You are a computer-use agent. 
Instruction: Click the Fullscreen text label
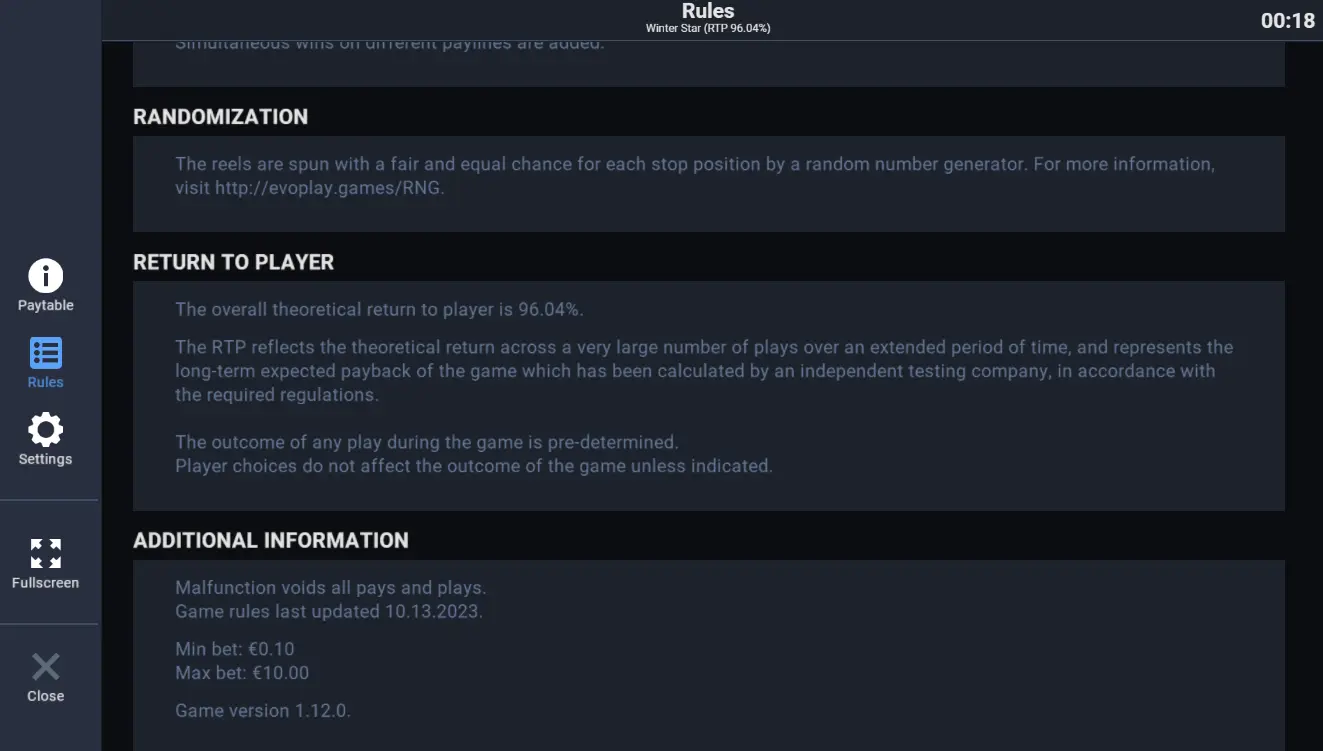pos(45,582)
